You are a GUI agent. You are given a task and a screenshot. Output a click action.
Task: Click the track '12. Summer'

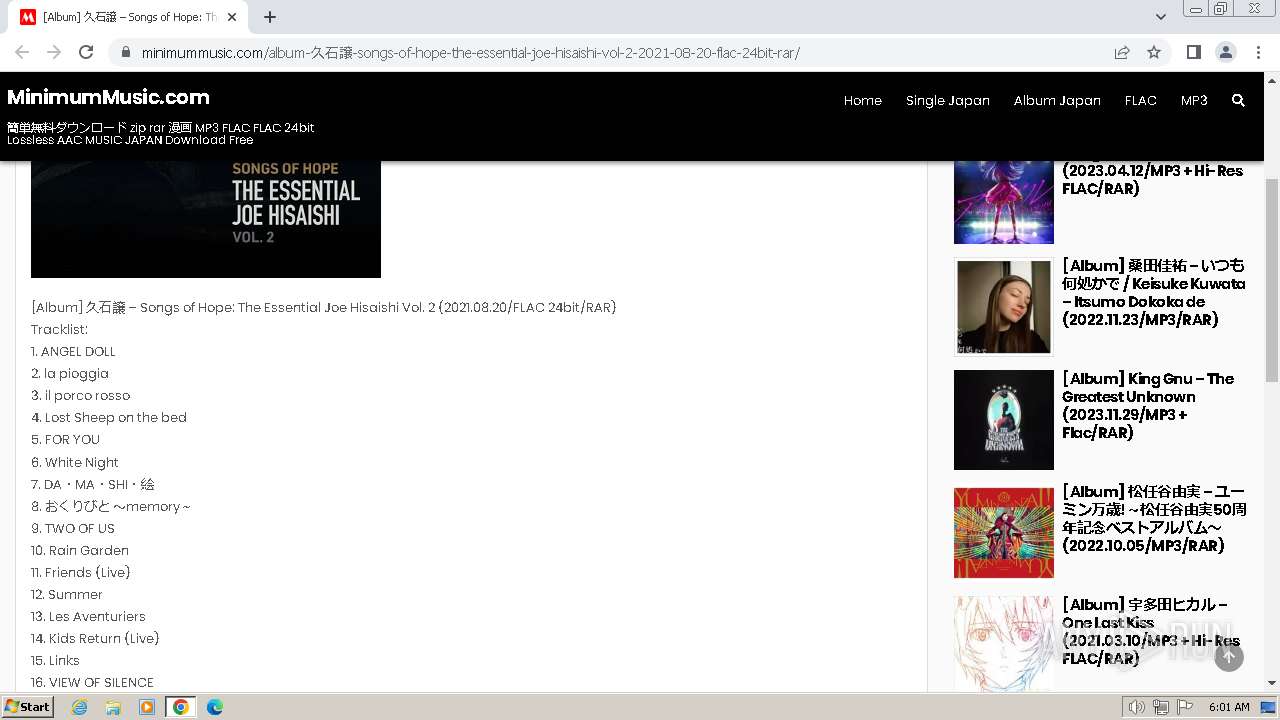pos(67,594)
